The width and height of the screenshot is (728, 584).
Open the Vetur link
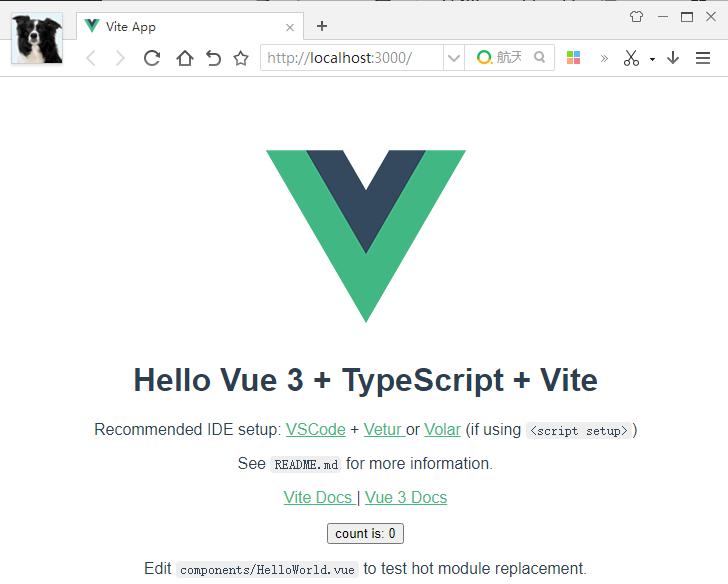click(384, 430)
